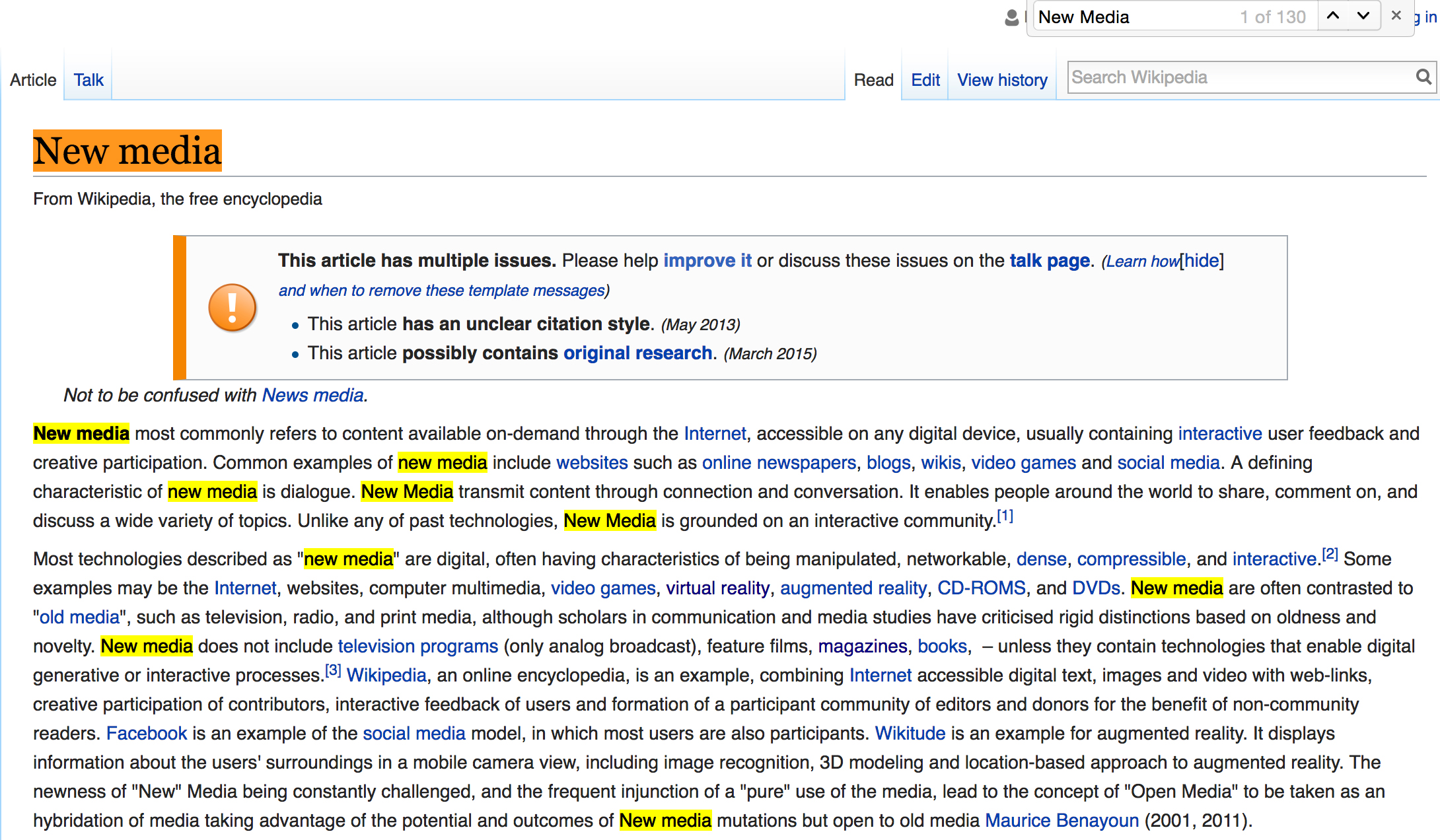Screen dimensions: 1440x840
Task: Click the user account silhouette icon
Action: [x=1011, y=18]
